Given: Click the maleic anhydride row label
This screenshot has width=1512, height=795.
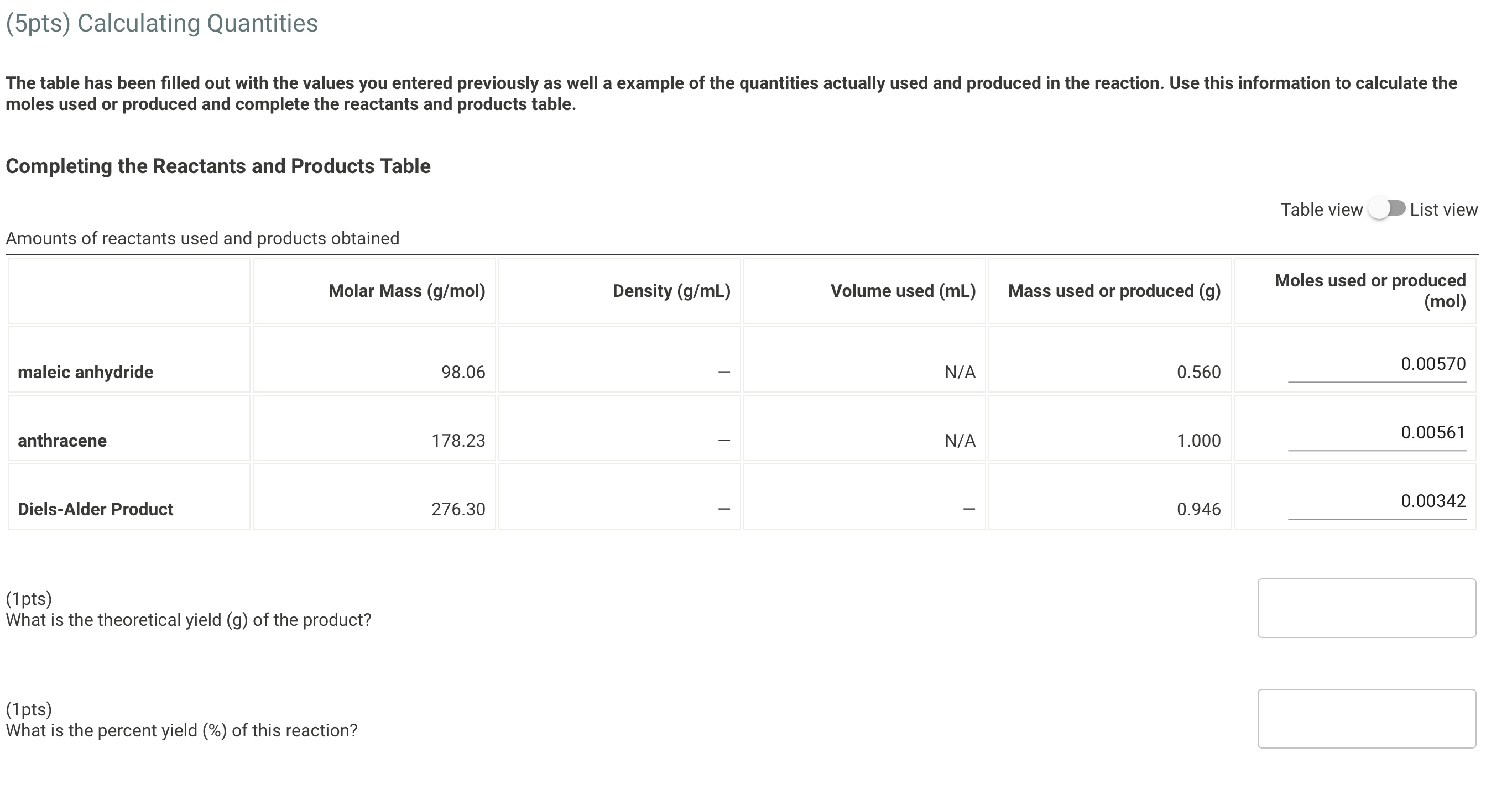Looking at the screenshot, I should point(85,372).
